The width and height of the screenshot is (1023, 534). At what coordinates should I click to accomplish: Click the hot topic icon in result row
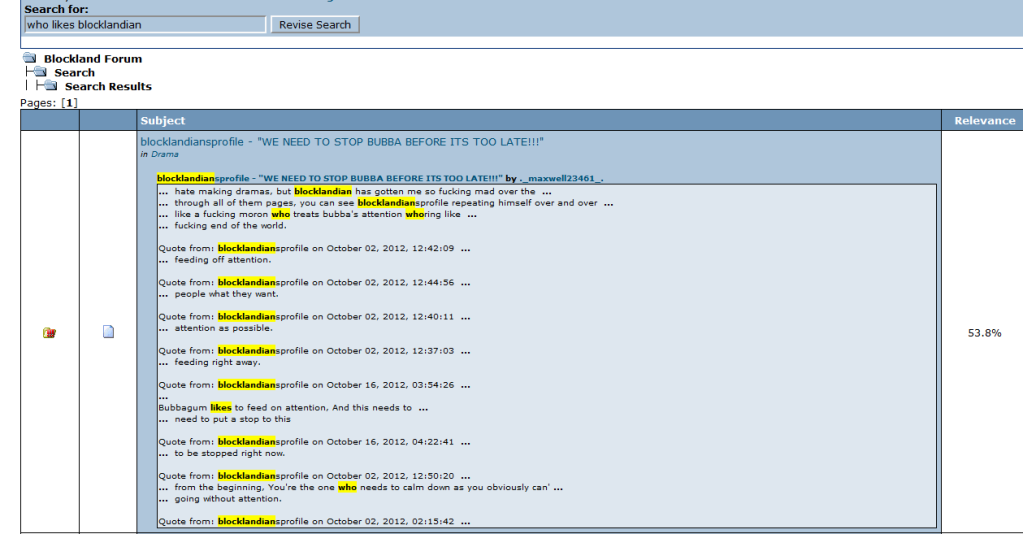pyautogui.click(x=48, y=333)
